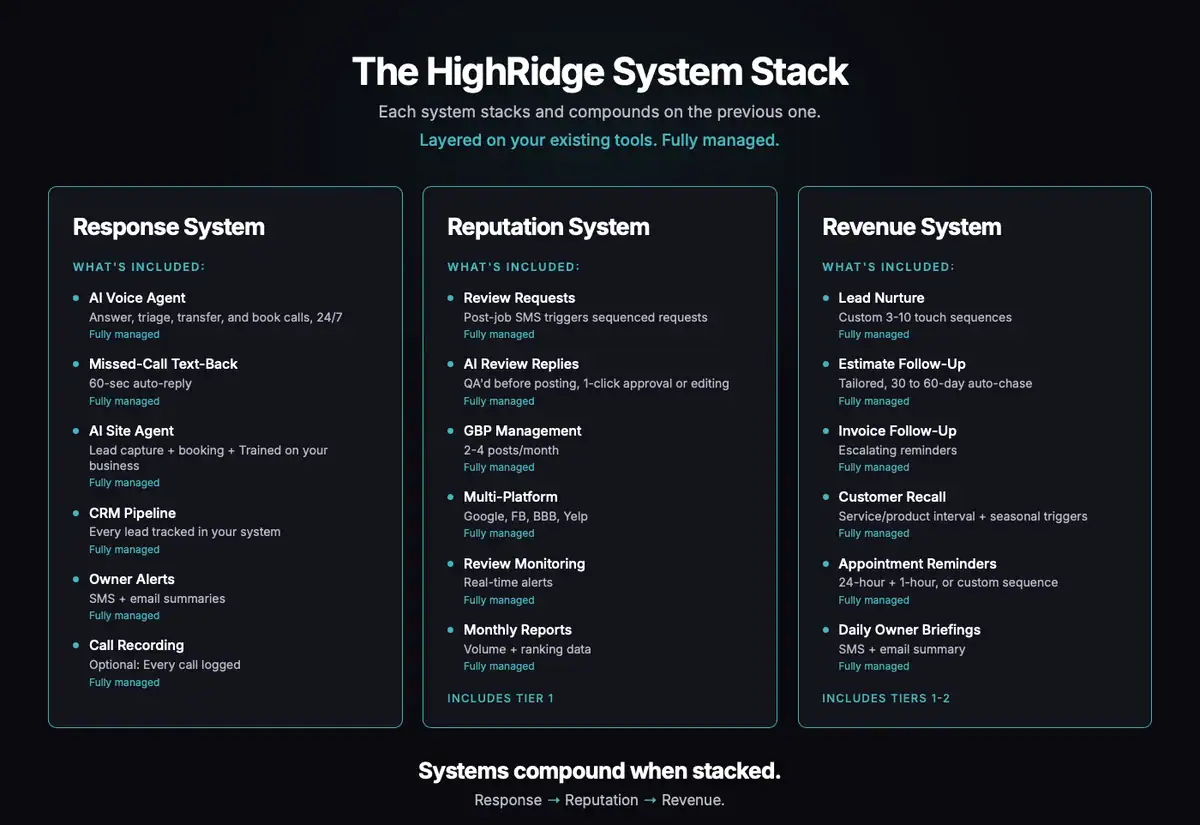Click the "Monthly Reports" item
This screenshot has width=1200, height=825.
click(x=517, y=630)
